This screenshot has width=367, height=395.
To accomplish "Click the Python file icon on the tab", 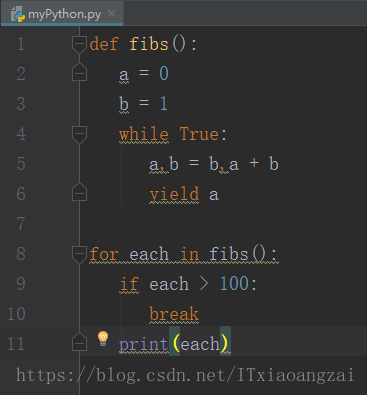I will 18,14.
